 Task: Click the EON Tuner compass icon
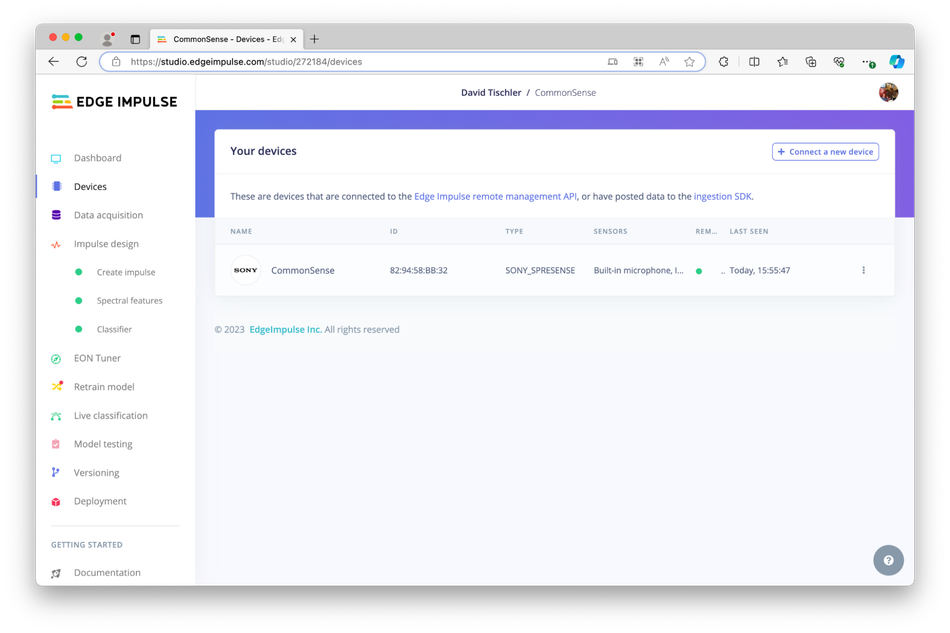(x=56, y=359)
